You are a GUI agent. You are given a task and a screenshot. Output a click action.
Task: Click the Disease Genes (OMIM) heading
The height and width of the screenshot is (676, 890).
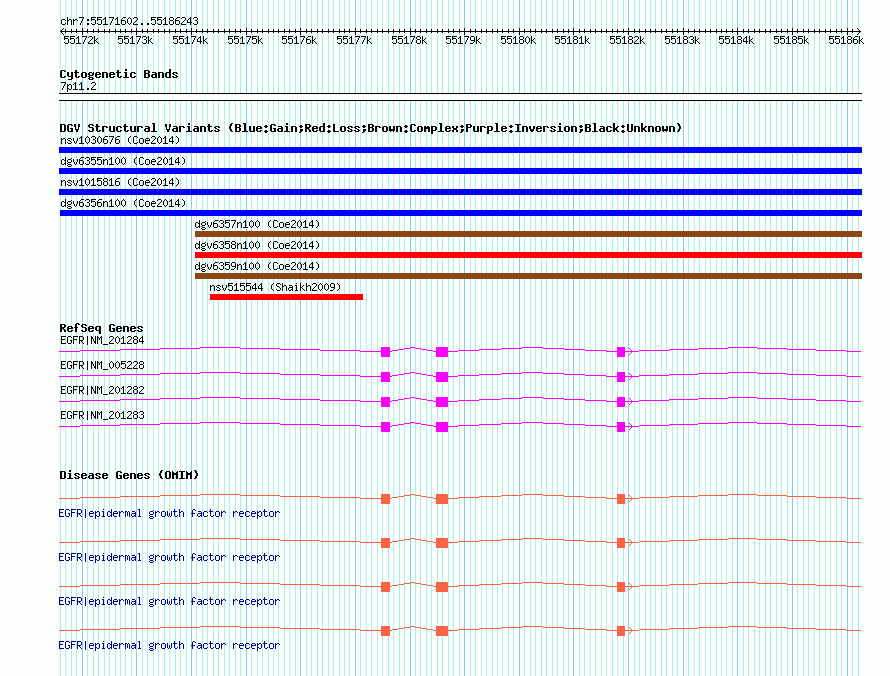coord(129,475)
